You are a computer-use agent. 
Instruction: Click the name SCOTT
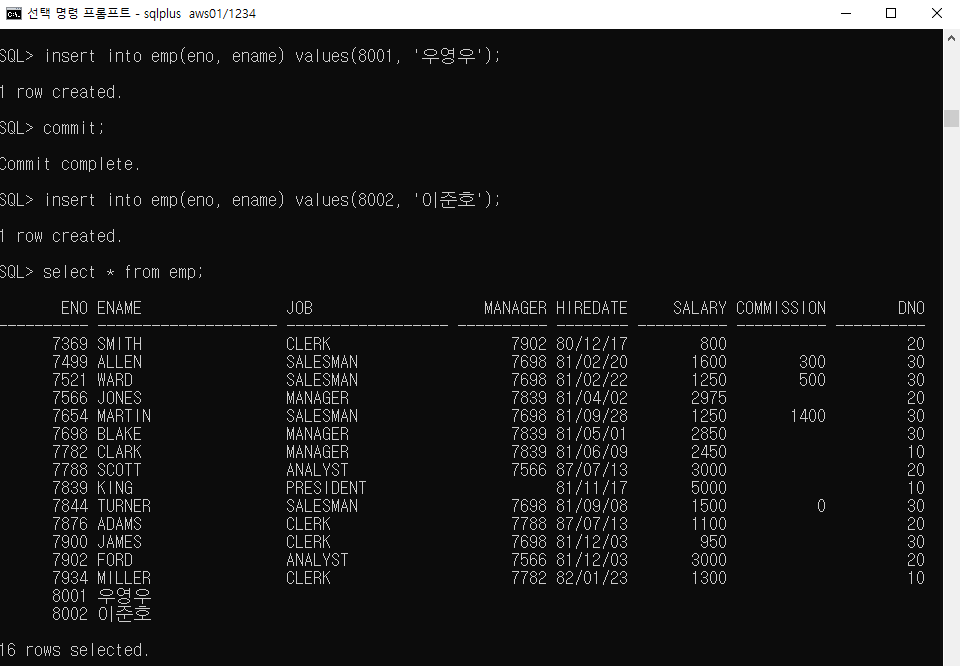tap(119, 470)
